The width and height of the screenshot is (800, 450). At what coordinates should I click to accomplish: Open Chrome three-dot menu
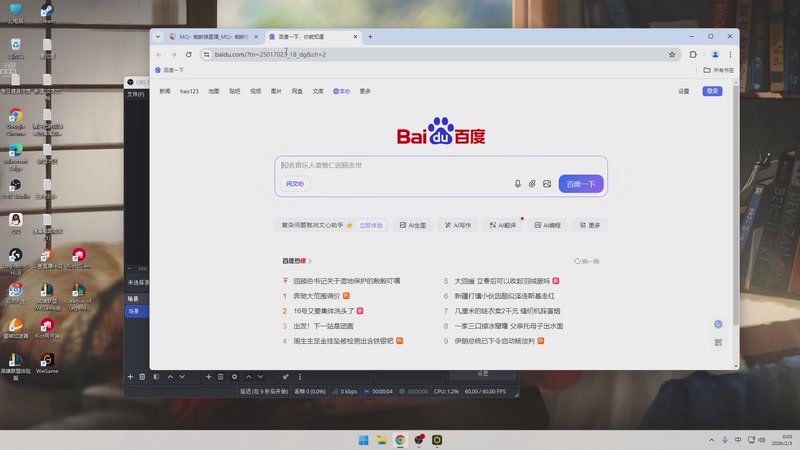pos(730,55)
